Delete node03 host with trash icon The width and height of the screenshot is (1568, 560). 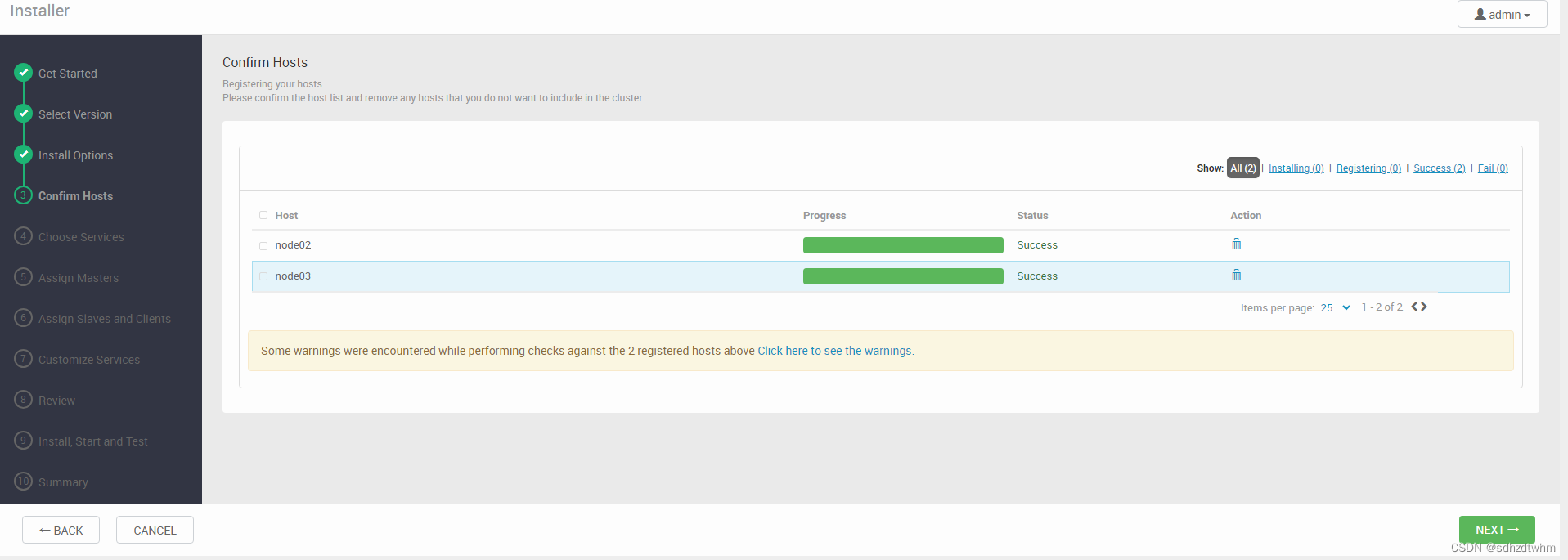pos(1236,276)
